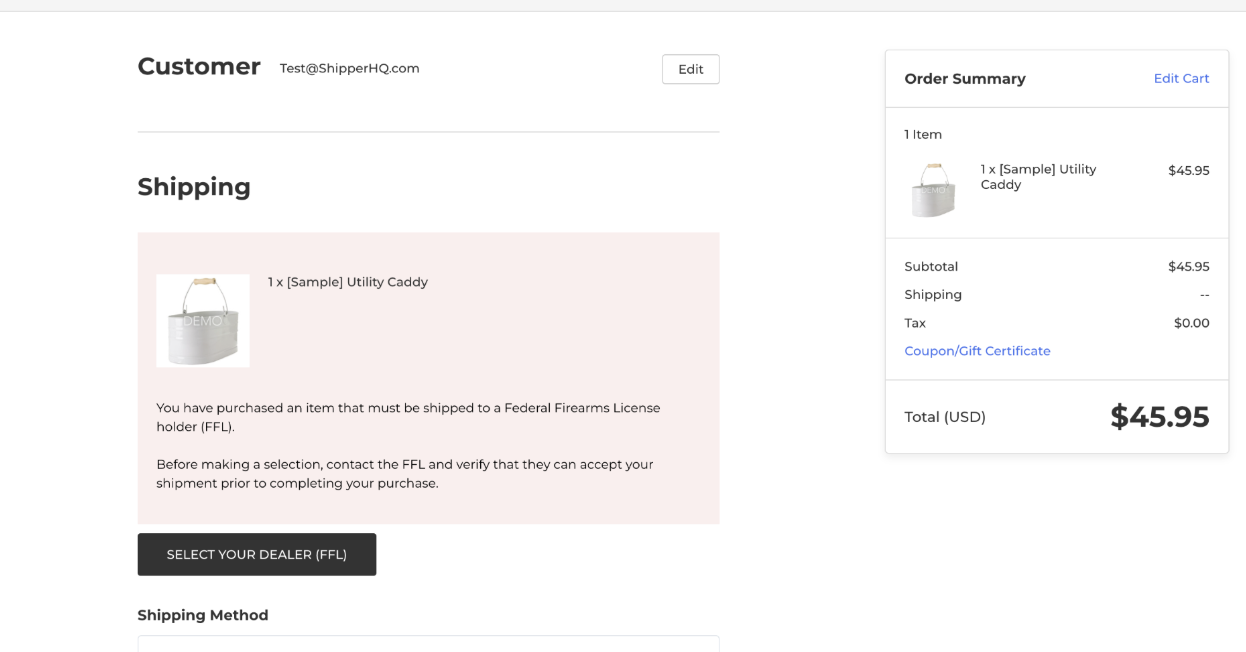Click the Shipping Method heading
The width and height of the screenshot is (1246, 652).
[x=203, y=615]
